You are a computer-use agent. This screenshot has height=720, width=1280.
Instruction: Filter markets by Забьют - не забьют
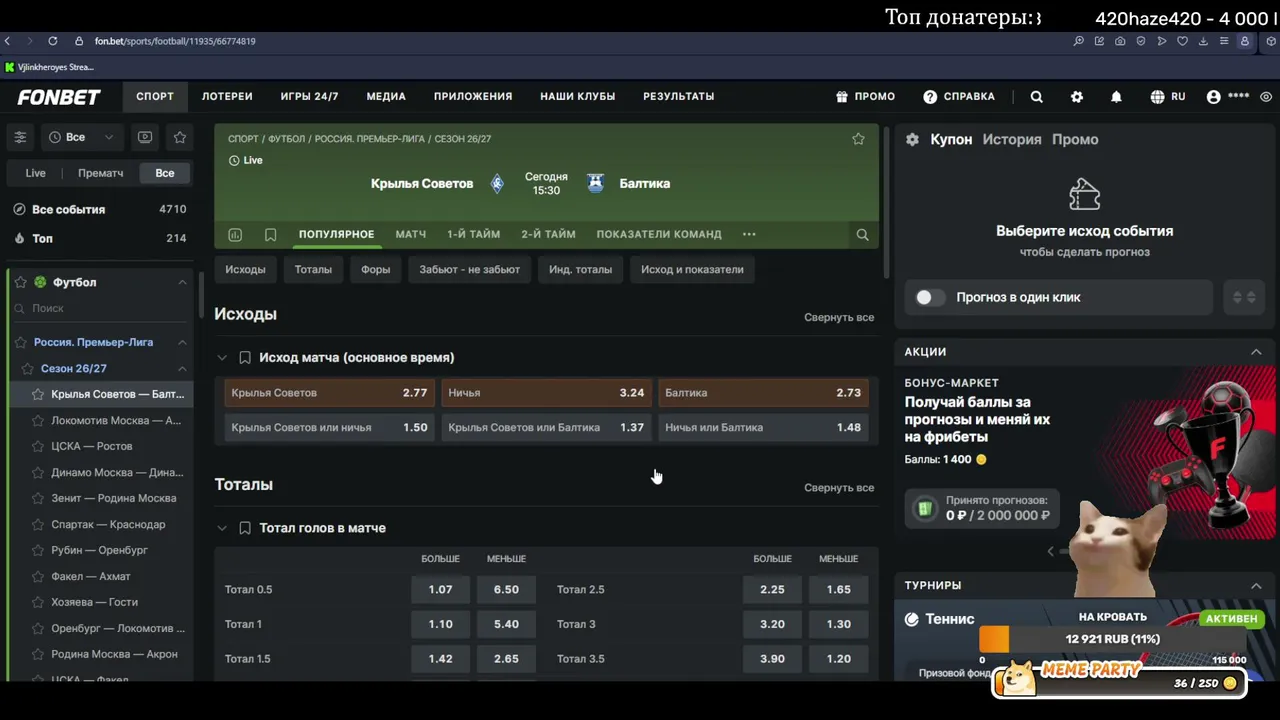[x=469, y=269]
